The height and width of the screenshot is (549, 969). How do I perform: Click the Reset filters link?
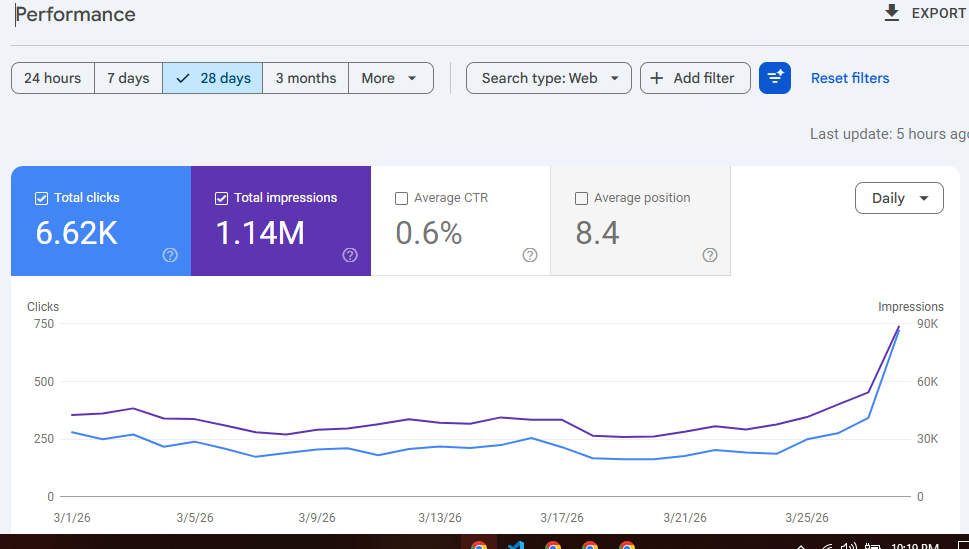pos(849,78)
